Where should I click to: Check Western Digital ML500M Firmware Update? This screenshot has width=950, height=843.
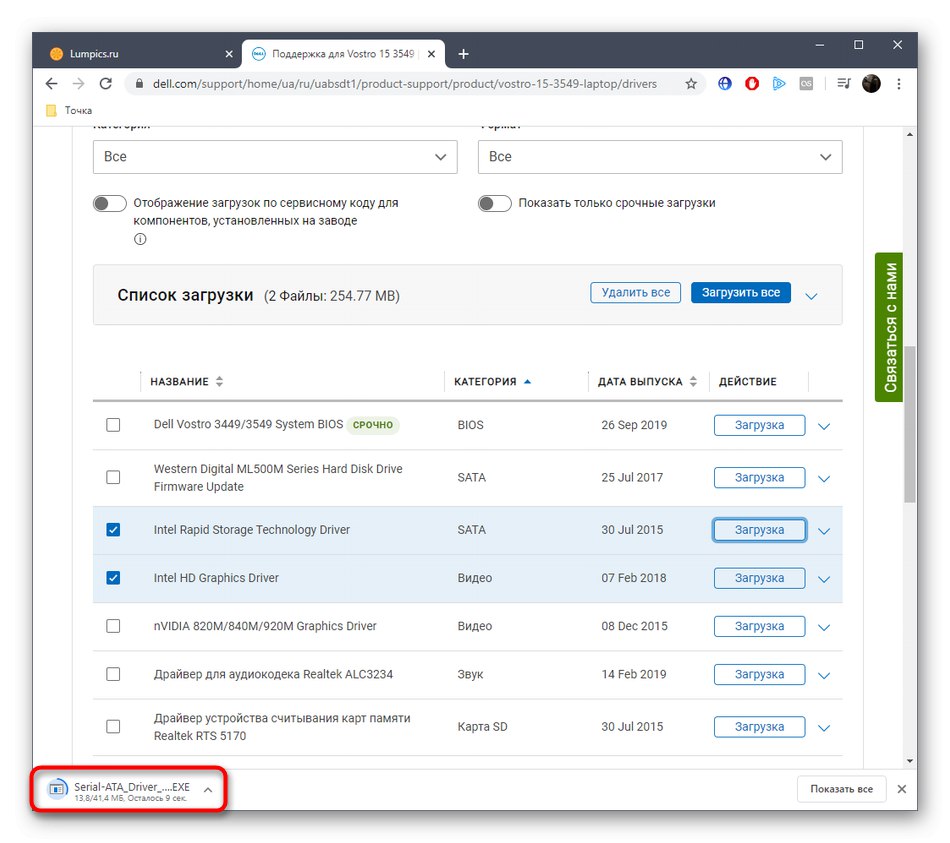pyautogui.click(x=113, y=478)
